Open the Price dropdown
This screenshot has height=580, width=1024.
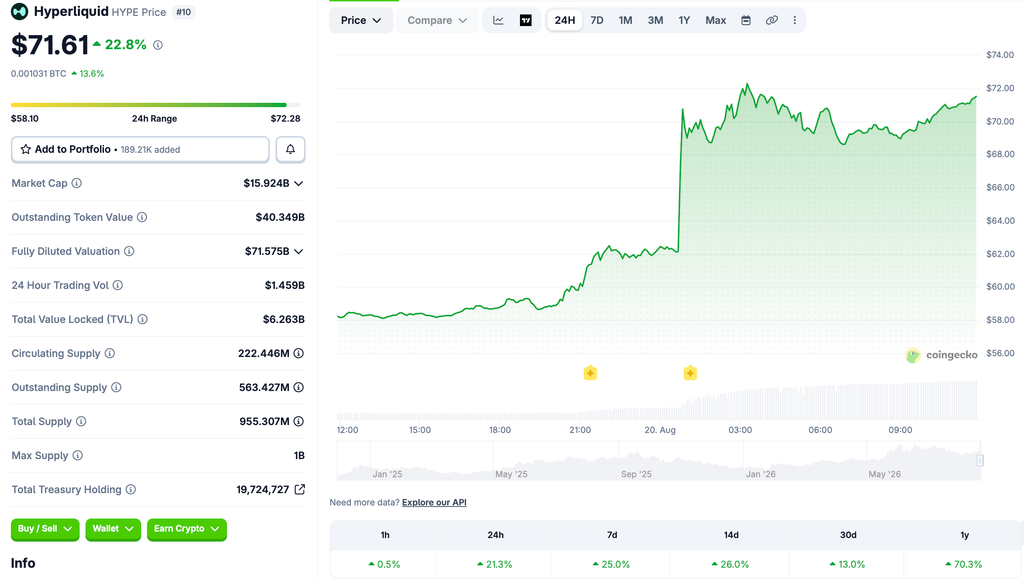(360, 20)
